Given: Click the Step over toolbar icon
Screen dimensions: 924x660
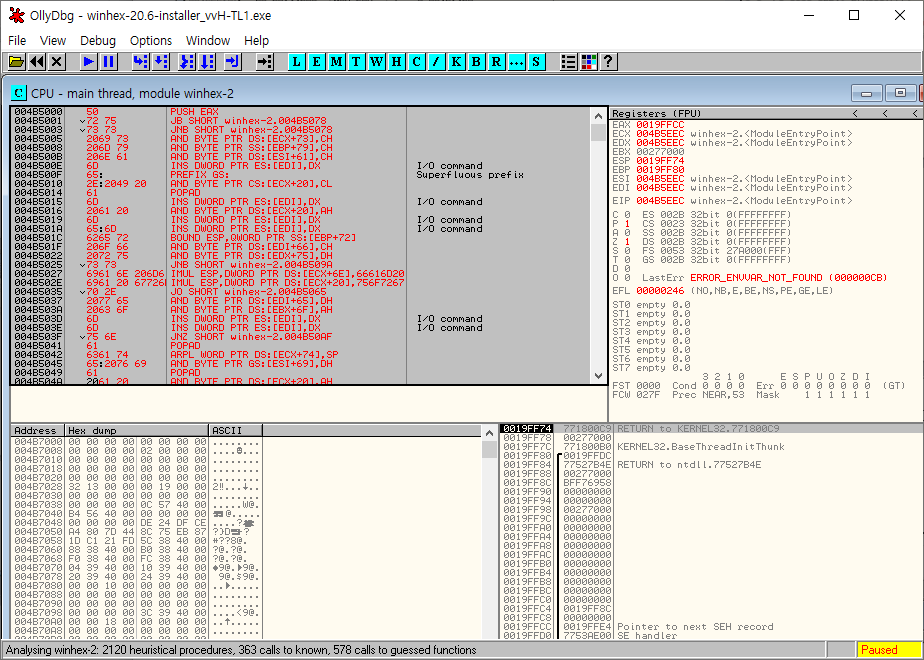Looking at the screenshot, I should 161,61.
